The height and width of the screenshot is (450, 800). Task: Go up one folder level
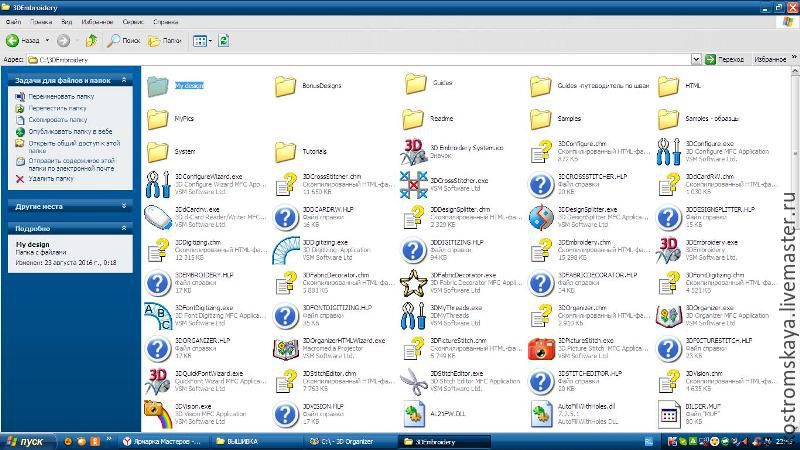tap(91, 40)
